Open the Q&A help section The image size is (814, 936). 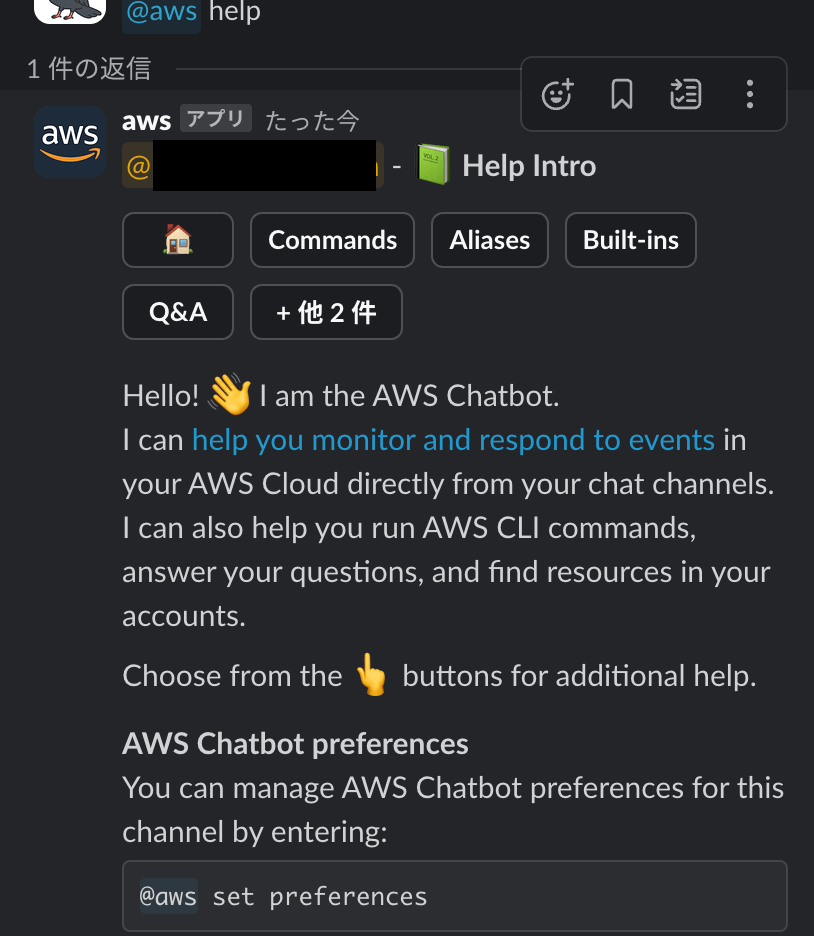177,312
